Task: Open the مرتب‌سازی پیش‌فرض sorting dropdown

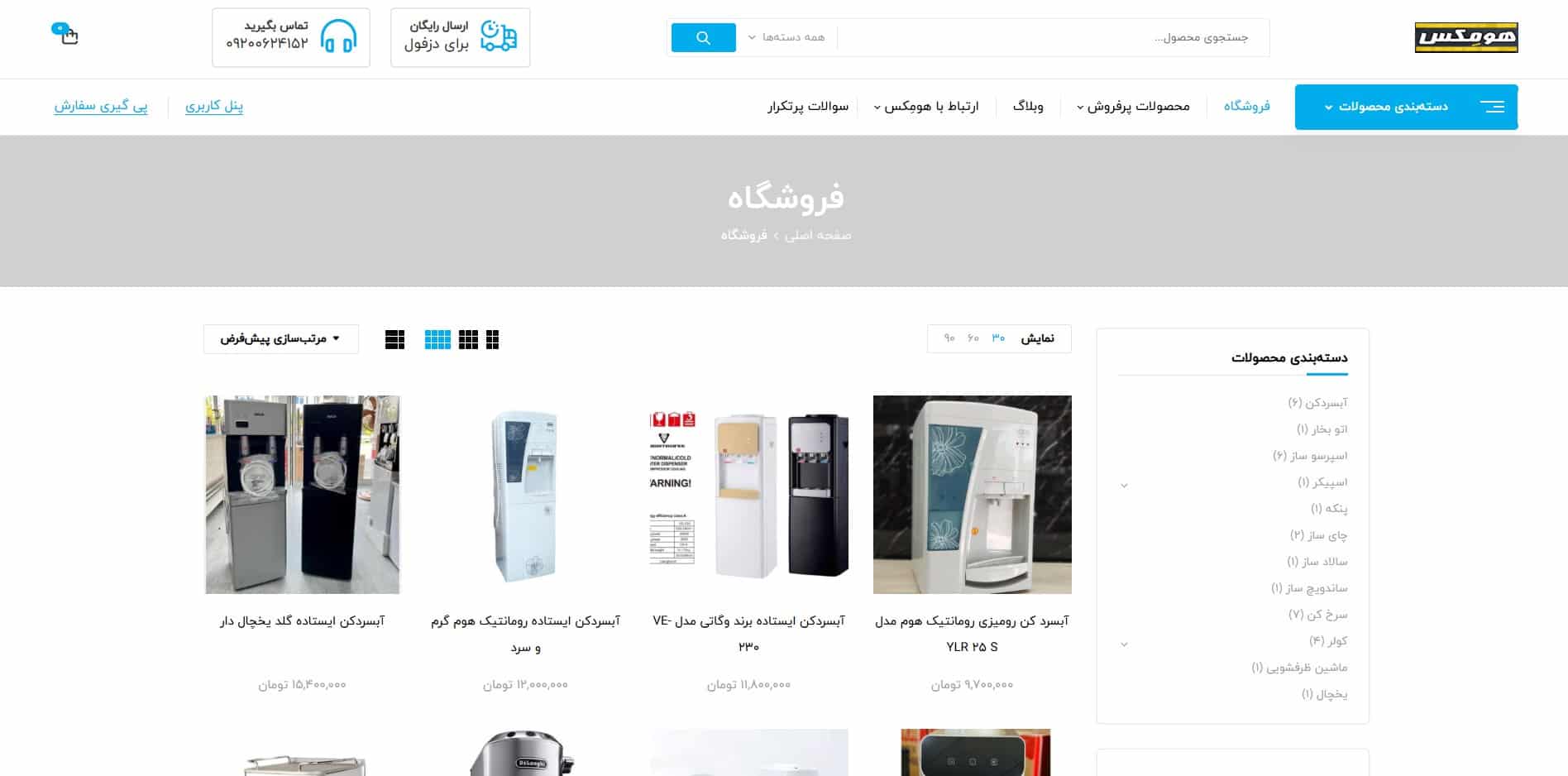Action: (281, 339)
